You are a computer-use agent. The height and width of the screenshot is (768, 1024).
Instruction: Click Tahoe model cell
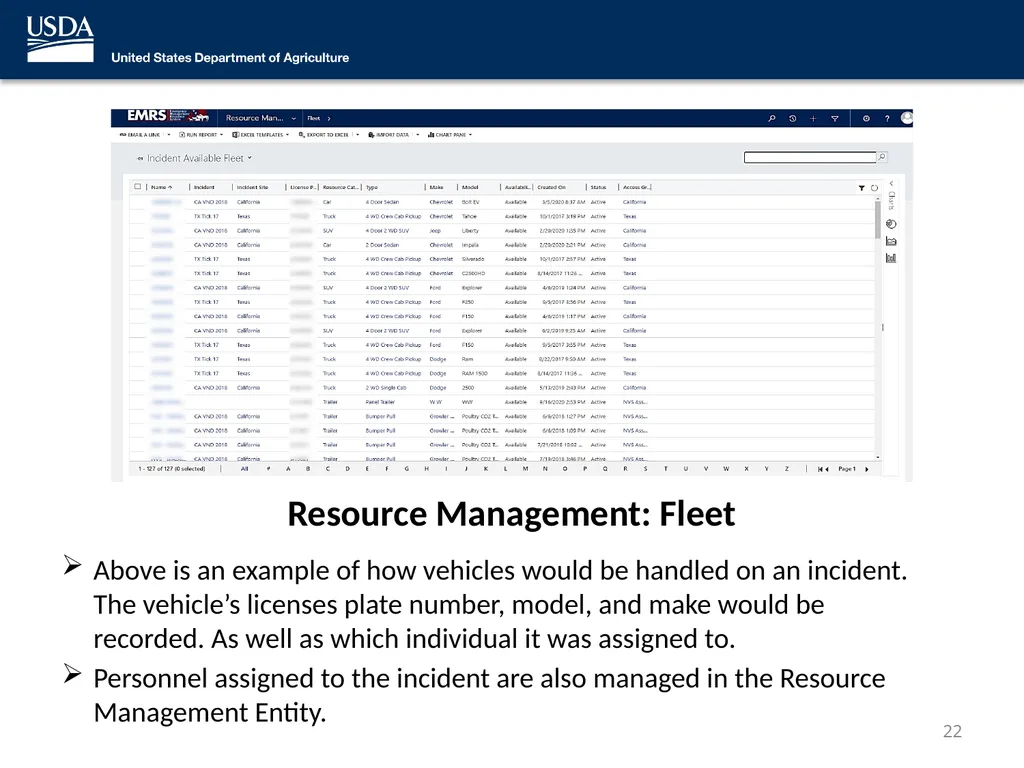pos(469,217)
